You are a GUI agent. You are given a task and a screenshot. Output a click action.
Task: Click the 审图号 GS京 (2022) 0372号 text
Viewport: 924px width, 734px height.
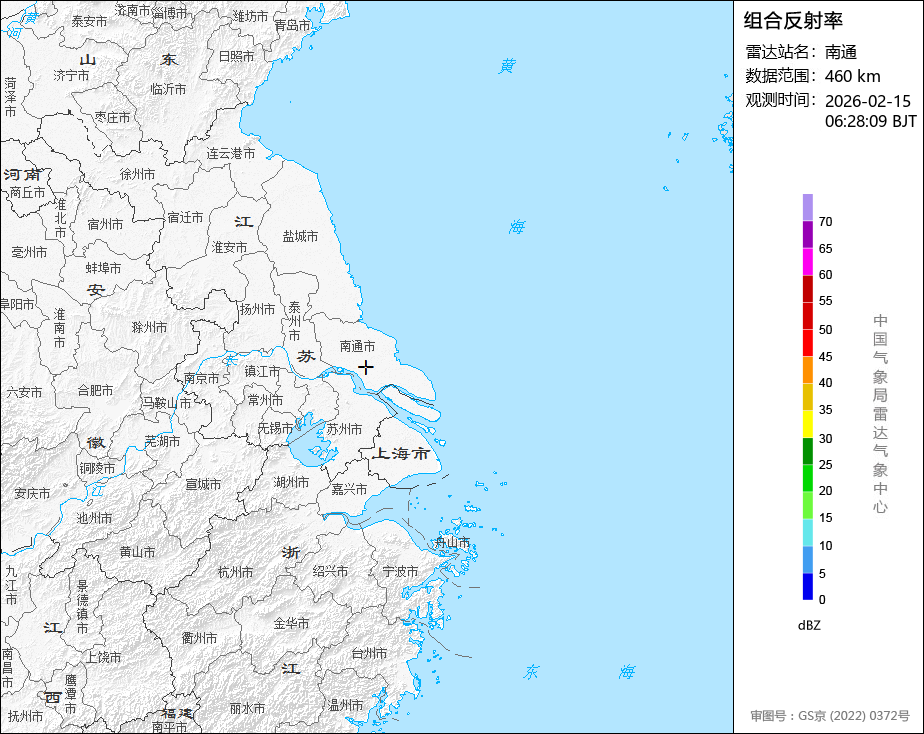click(x=830, y=716)
